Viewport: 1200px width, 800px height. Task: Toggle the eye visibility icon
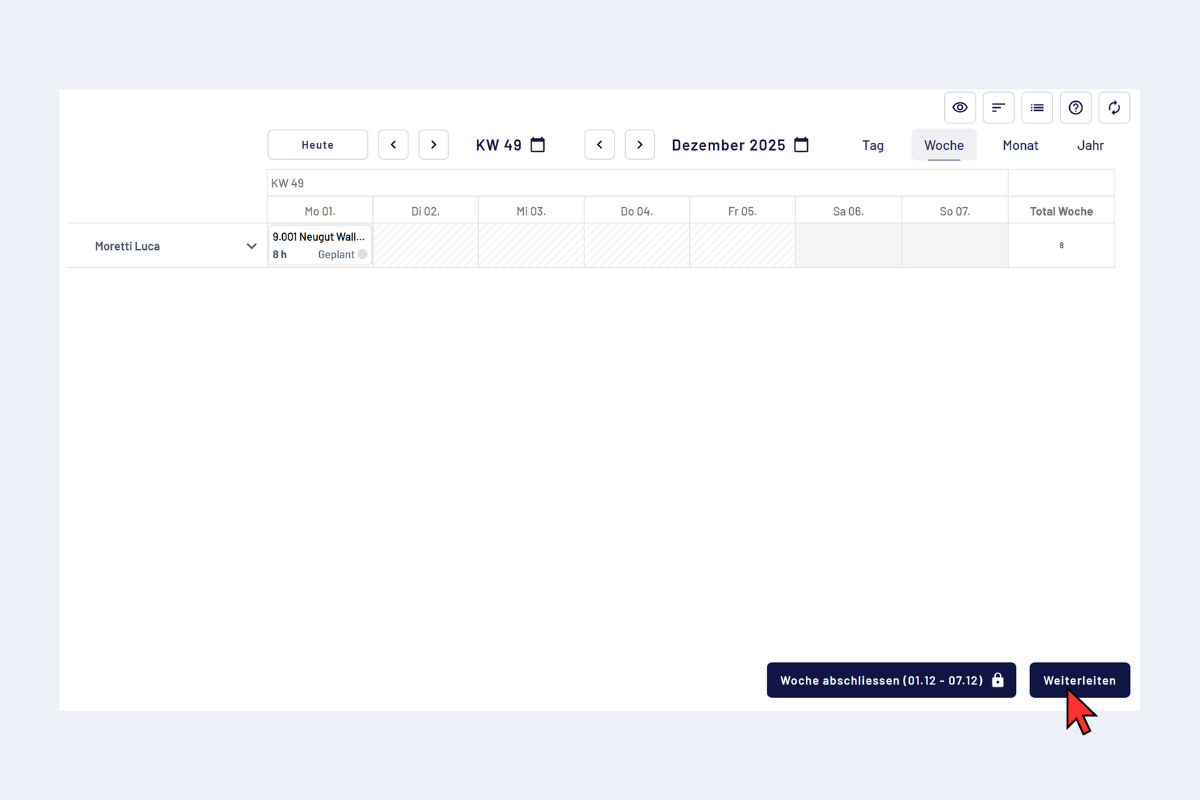960,108
